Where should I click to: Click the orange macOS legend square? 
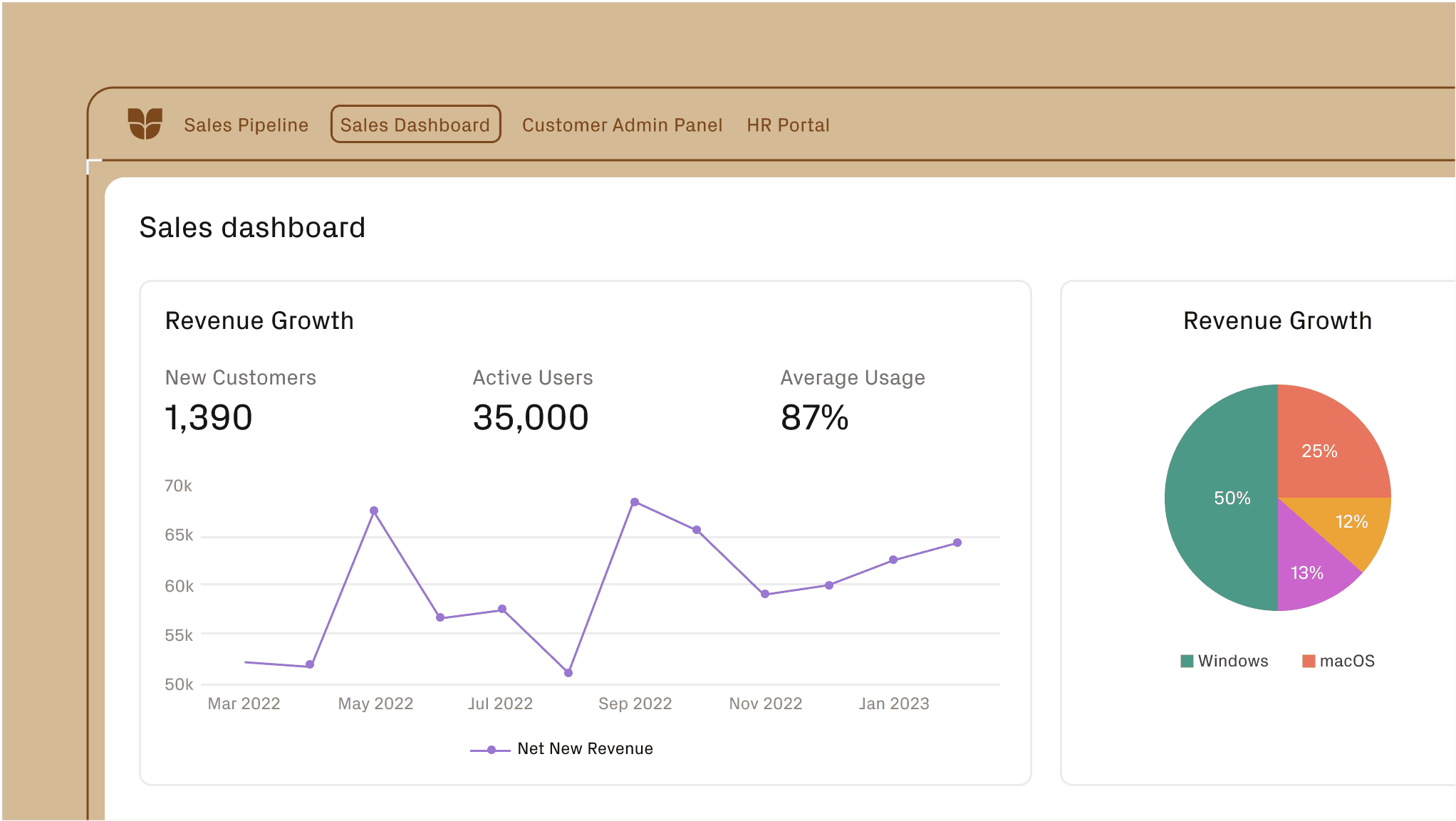[1309, 660]
